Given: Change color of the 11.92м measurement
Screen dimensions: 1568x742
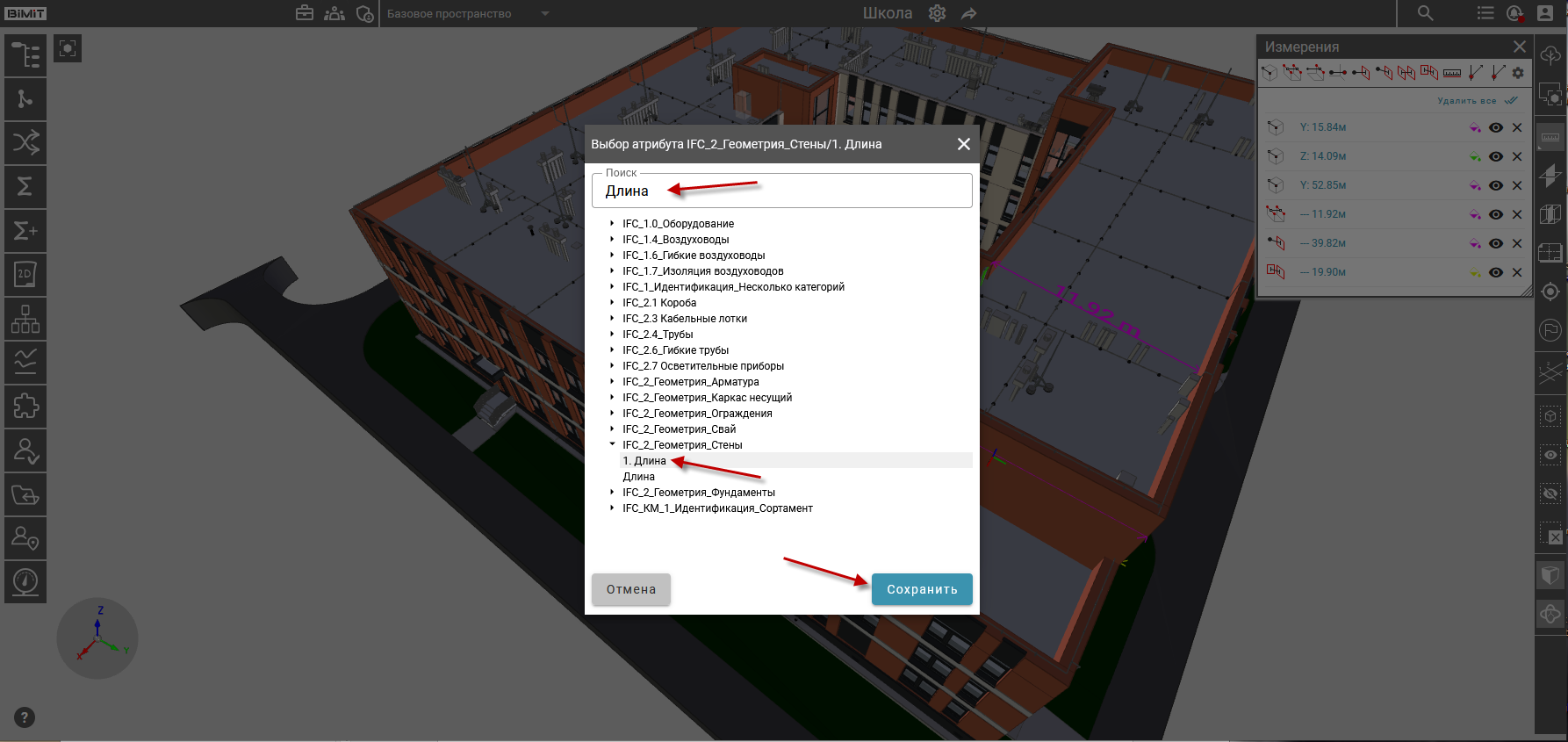Looking at the screenshot, I should pyautogui.click(x=1475, y=214).
